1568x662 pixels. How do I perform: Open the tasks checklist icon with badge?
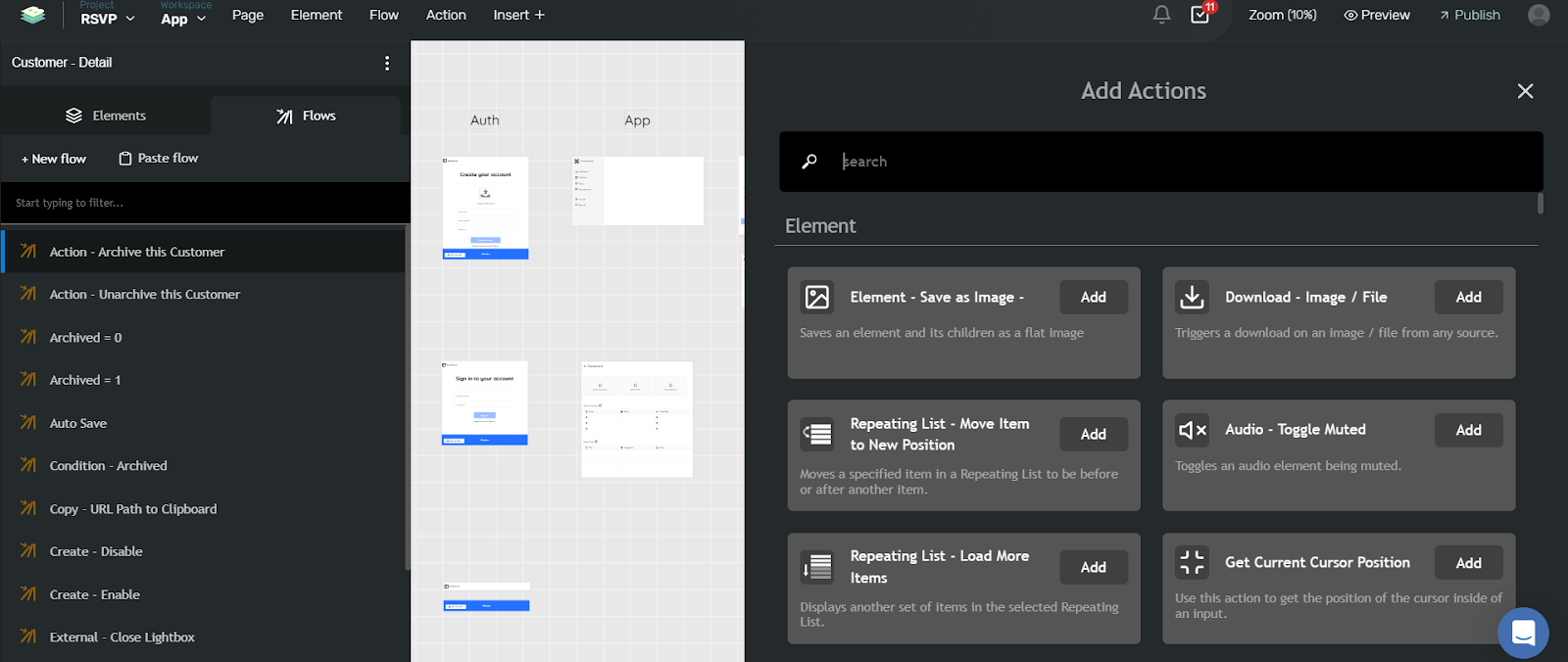point(1200,15)
